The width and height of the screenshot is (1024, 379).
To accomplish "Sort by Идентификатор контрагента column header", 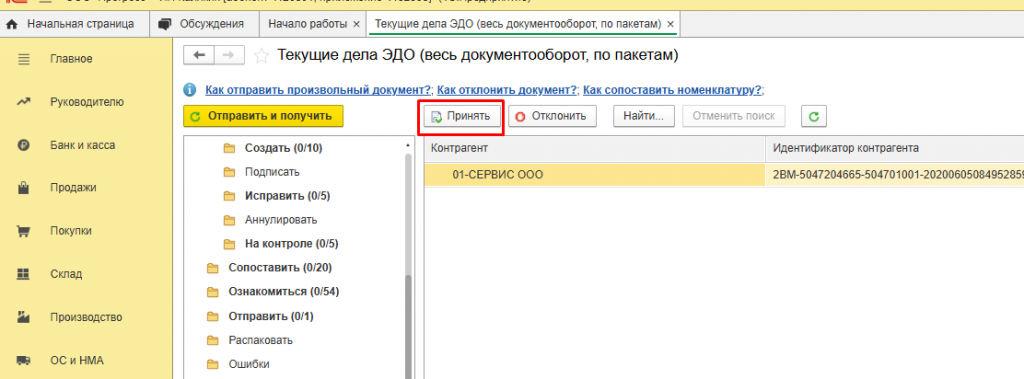I will coord(895,148).
